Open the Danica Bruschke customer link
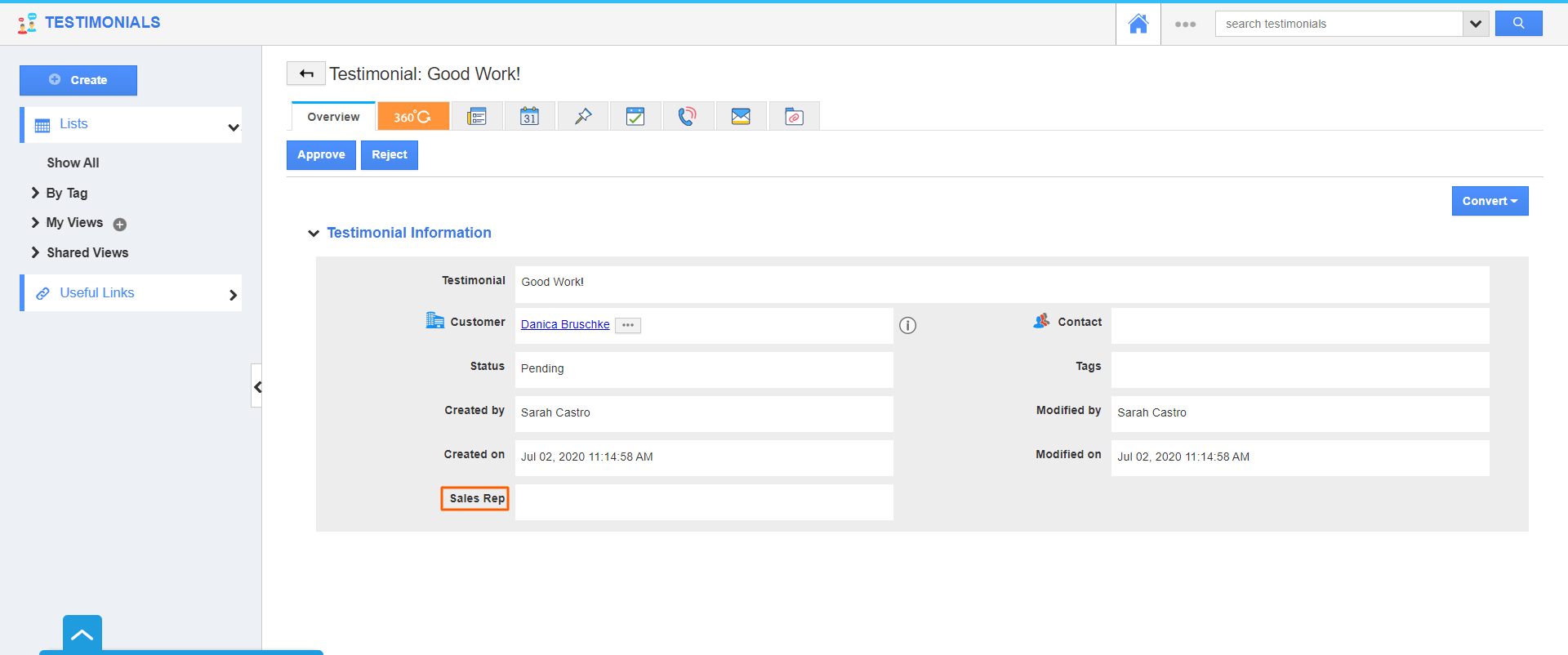The height and width of the screenshot is (655, 1568). pyautogui.click(x=565, y=324)
